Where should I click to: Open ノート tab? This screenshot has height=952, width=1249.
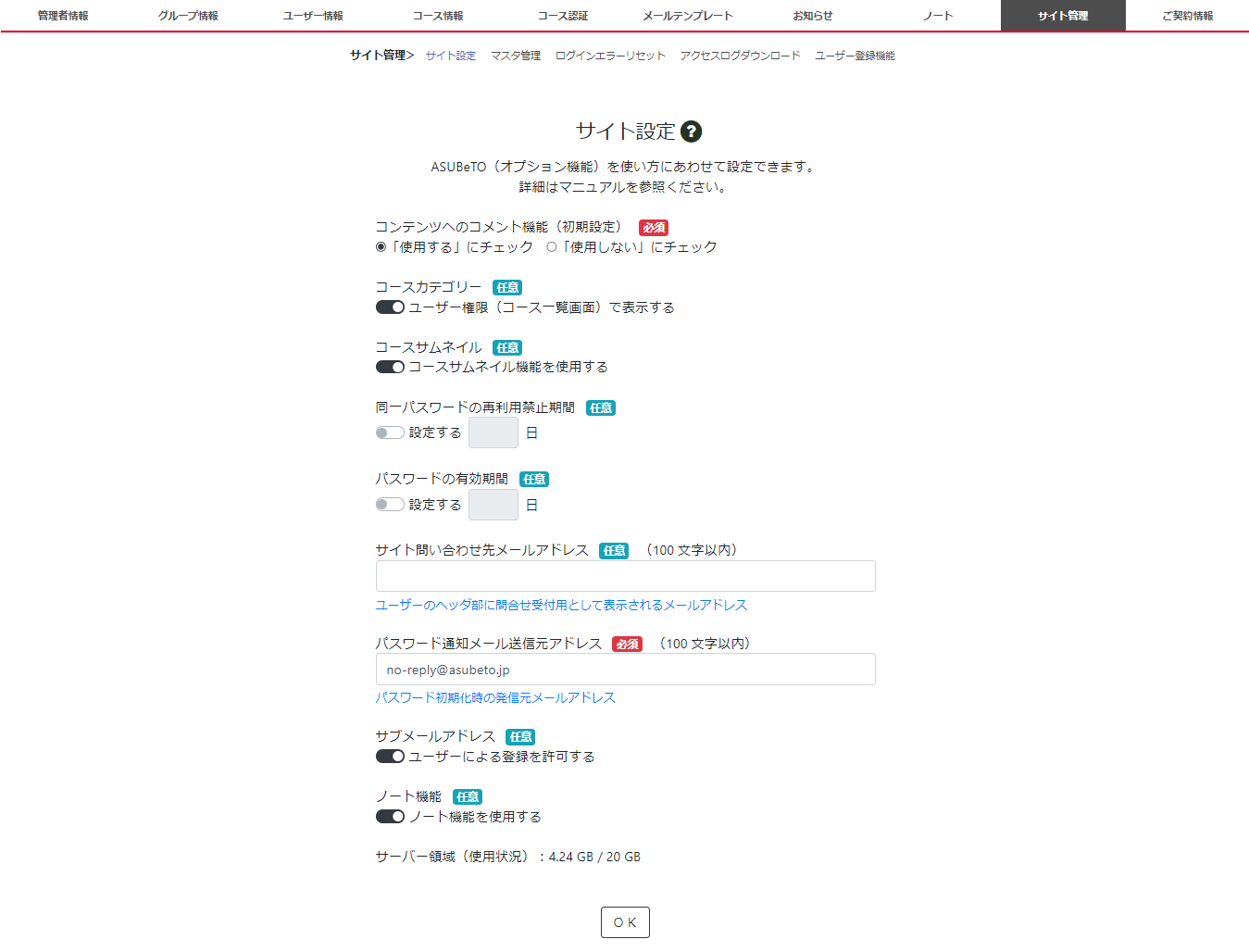click(x=938, y=16)
